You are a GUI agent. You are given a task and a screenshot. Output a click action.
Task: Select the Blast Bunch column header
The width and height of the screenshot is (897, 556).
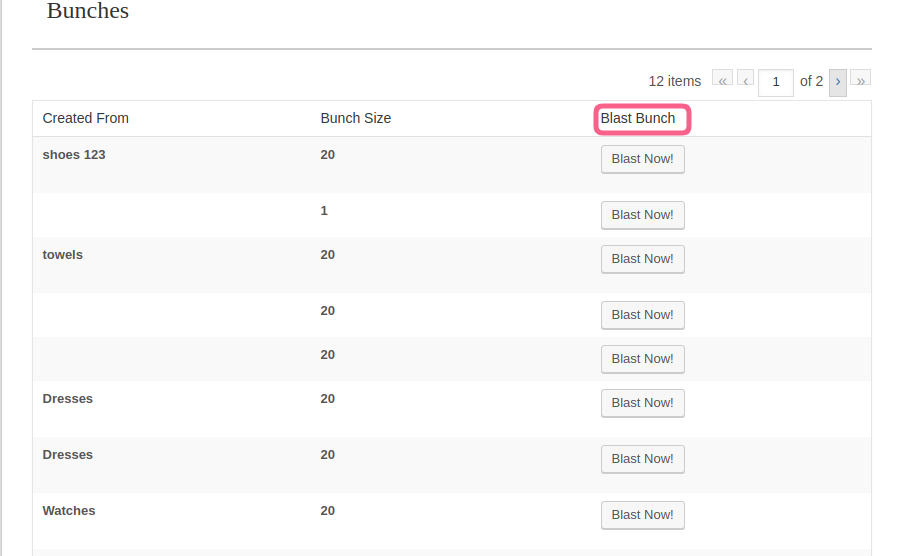coord(638,118)
